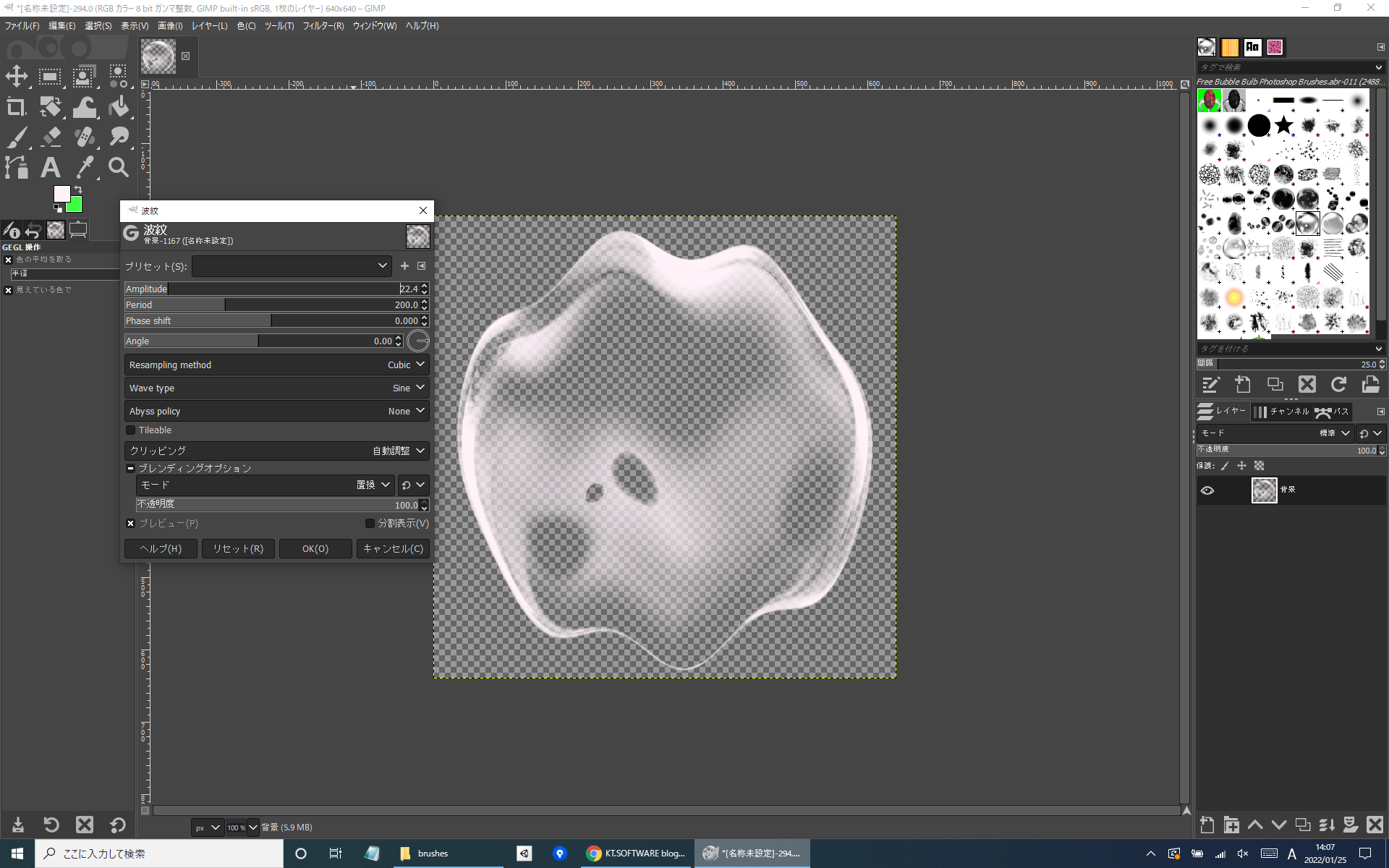
Task: Open the フィルター(R) menu
Action: click(x=323, y=26)
